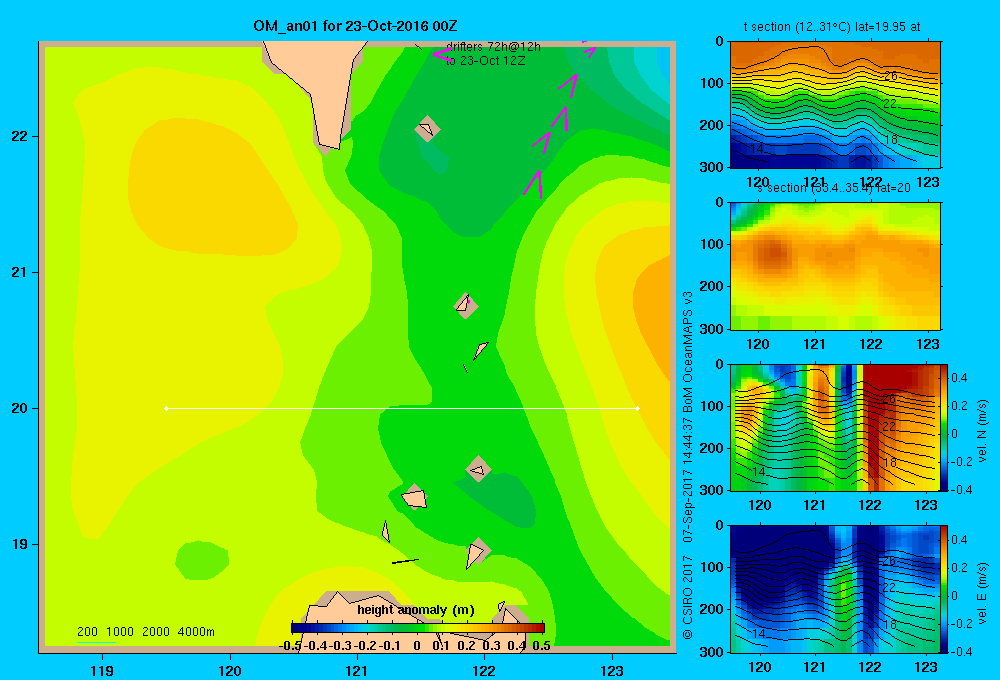Click depth tick "200" on salinity section axis
1000x680 pixels.
tap(714, 286)
